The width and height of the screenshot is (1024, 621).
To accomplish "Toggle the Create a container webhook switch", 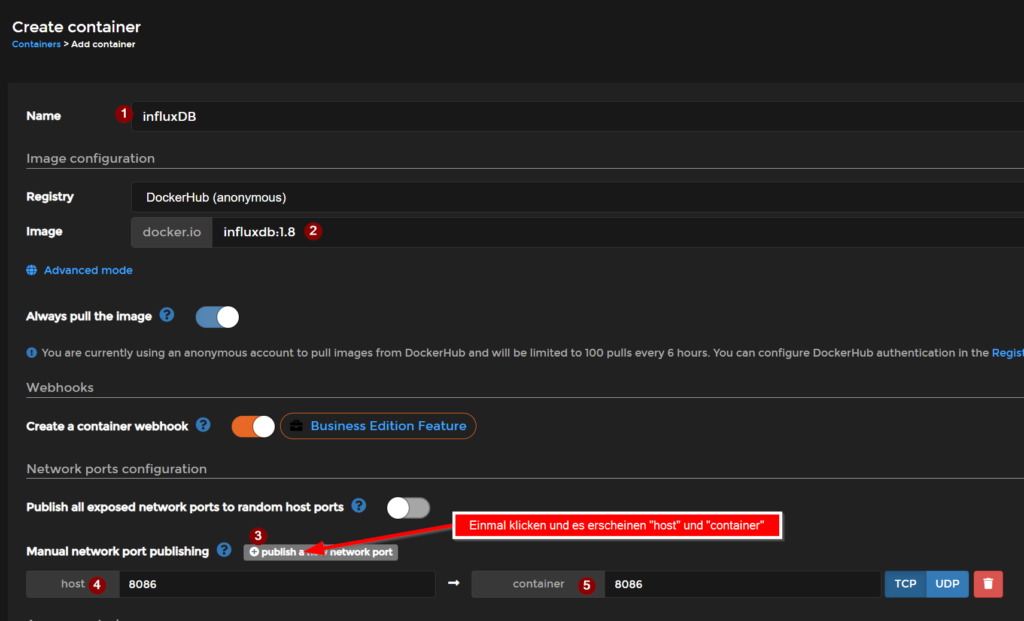I will (253, 426).
